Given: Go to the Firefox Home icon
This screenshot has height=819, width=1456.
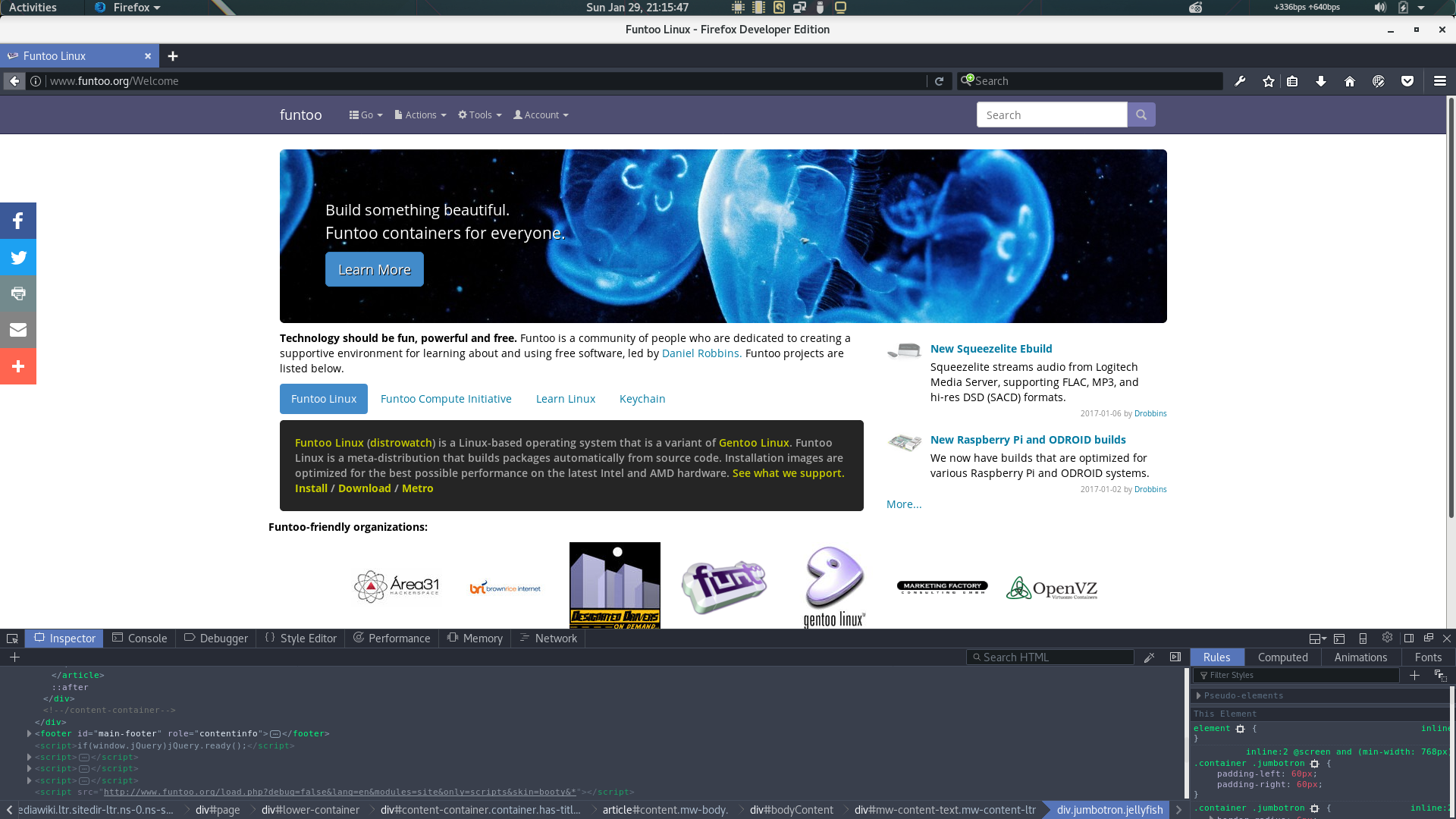Looking at the screenshot, I should click(x=1350, y=81).
